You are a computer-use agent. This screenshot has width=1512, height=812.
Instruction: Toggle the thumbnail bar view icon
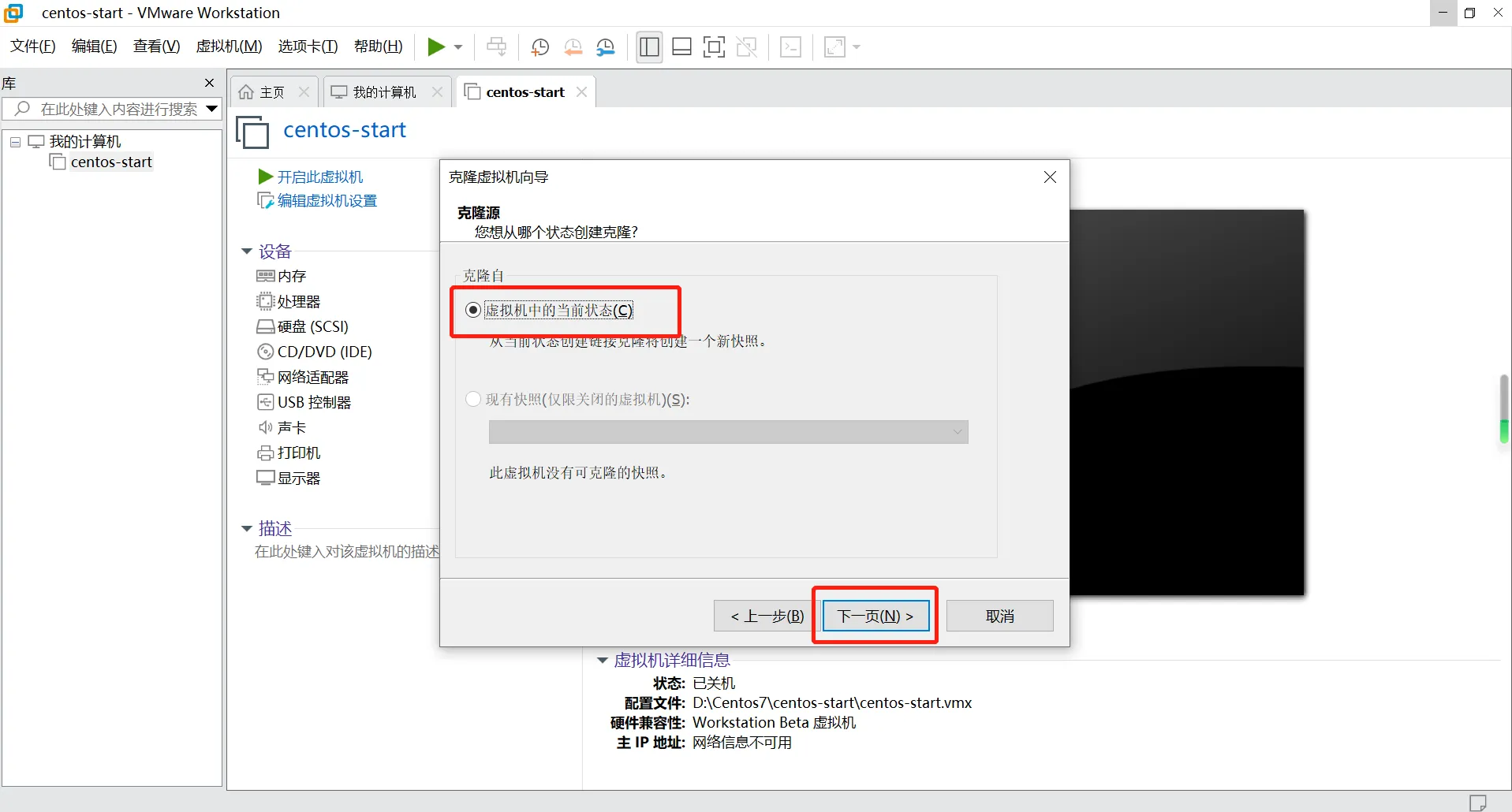tap(681, 47)
